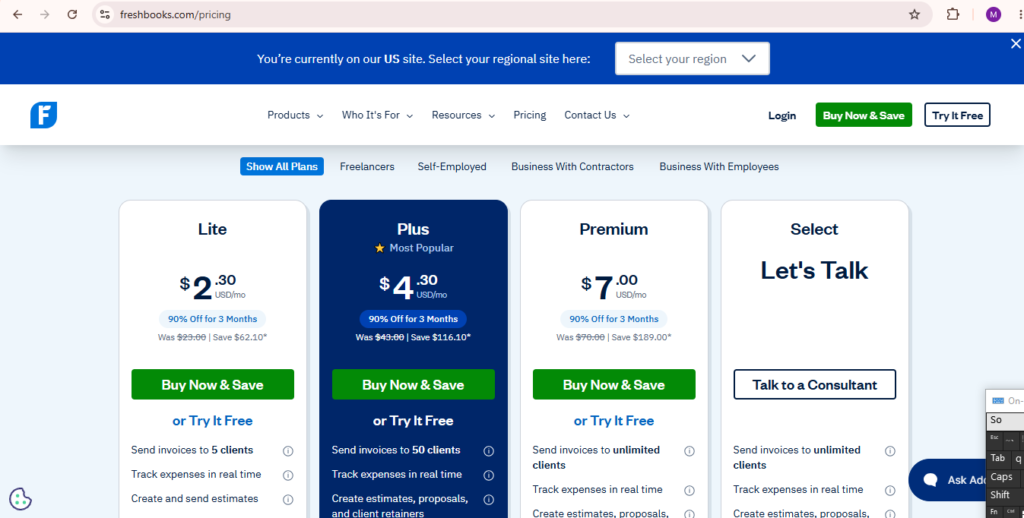Show info for Plus estimates, proposals, retainers

488,500
